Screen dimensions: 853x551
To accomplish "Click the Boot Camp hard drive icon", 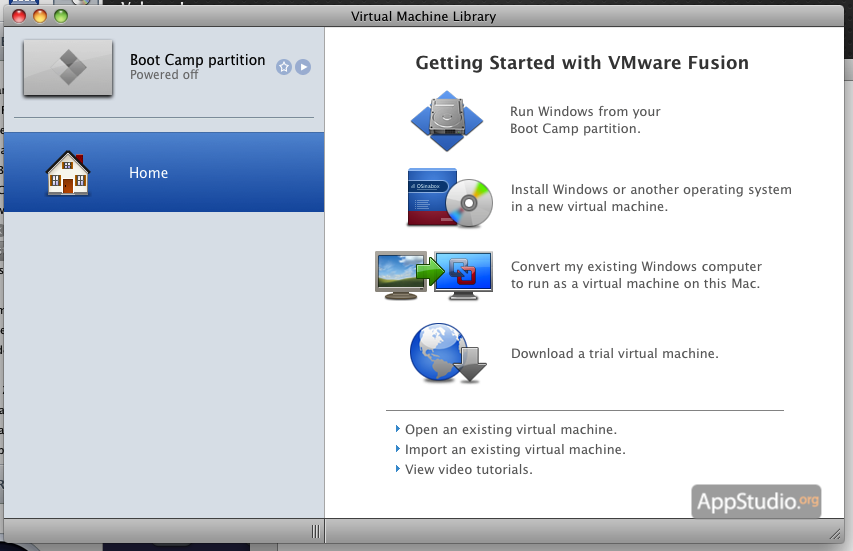I will click(x=447, y=120).
